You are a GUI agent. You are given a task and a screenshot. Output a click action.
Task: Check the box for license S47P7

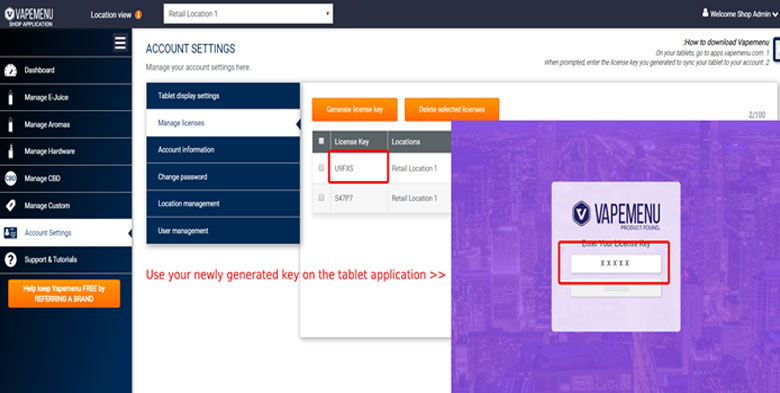point(321,198)
